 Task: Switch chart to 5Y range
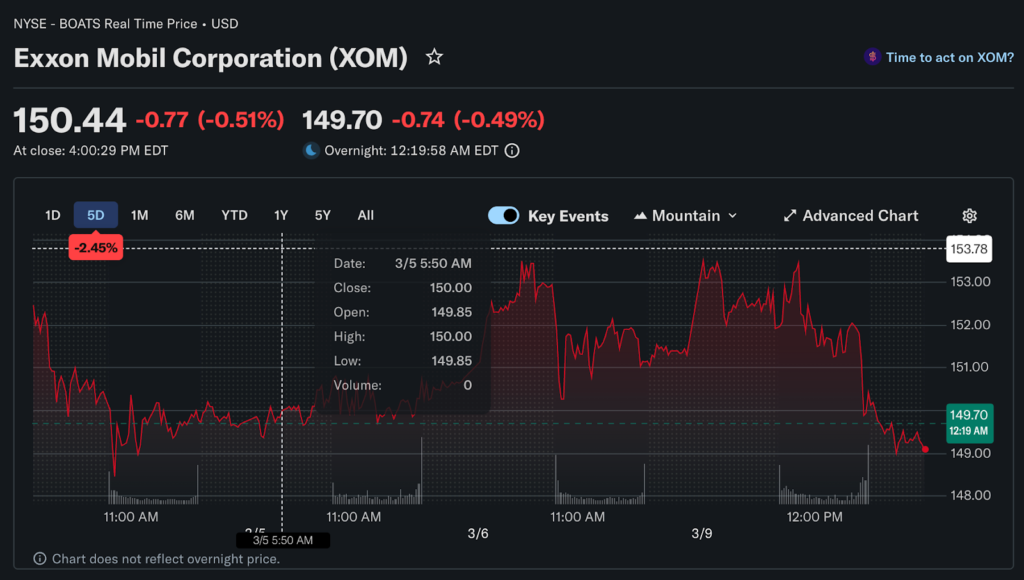[322, 215]
